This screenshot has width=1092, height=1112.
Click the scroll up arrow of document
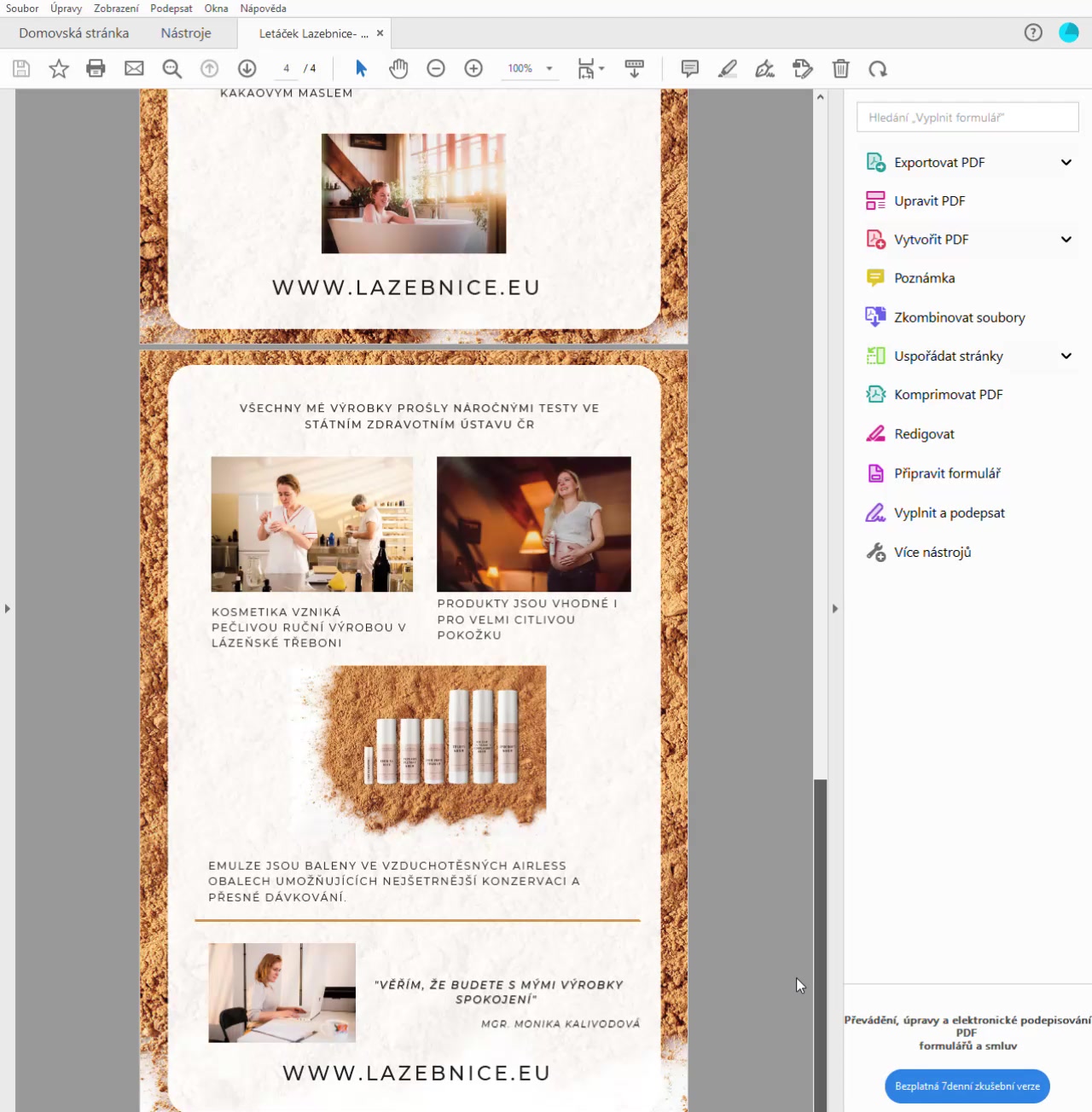820,97
